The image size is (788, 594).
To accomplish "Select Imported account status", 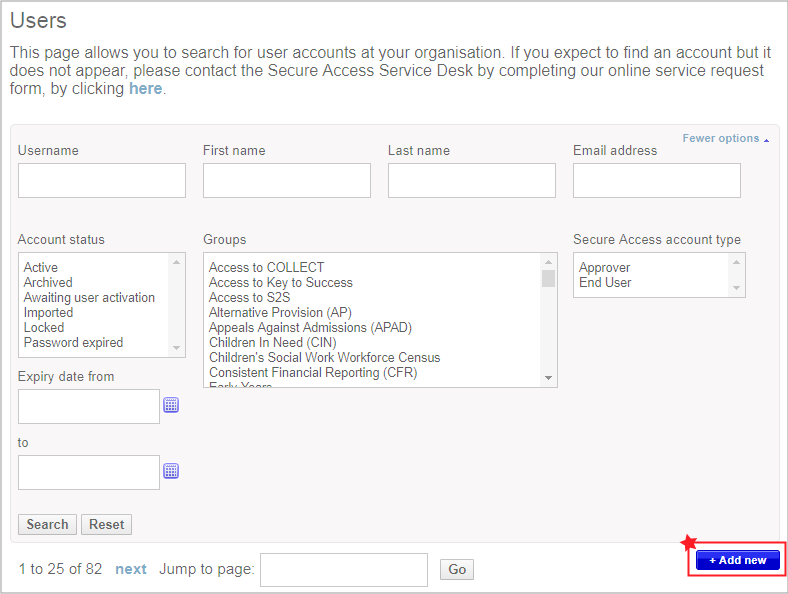I will tap(48, 313).
